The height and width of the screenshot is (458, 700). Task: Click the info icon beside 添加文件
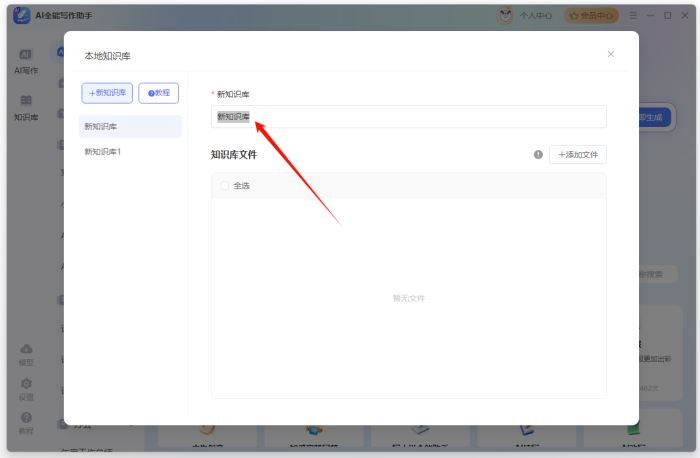click(x=538, y=154)
